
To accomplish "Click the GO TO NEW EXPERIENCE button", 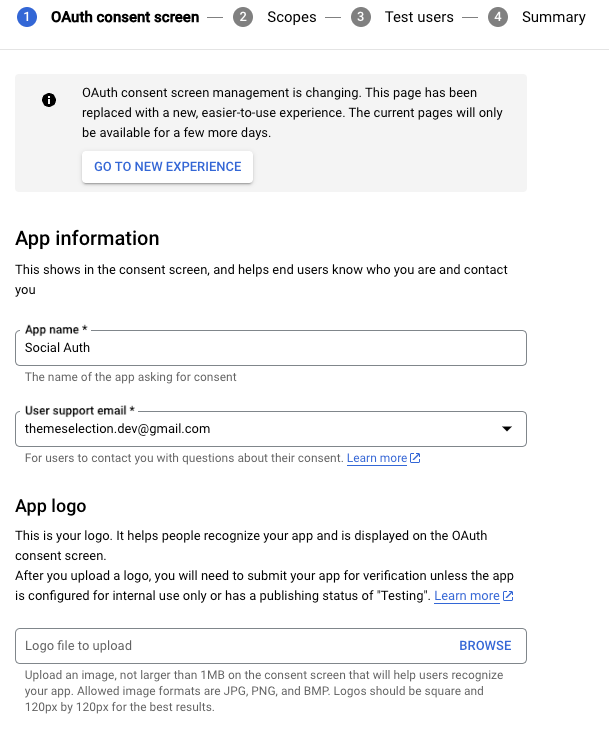I will pos(168,167).
